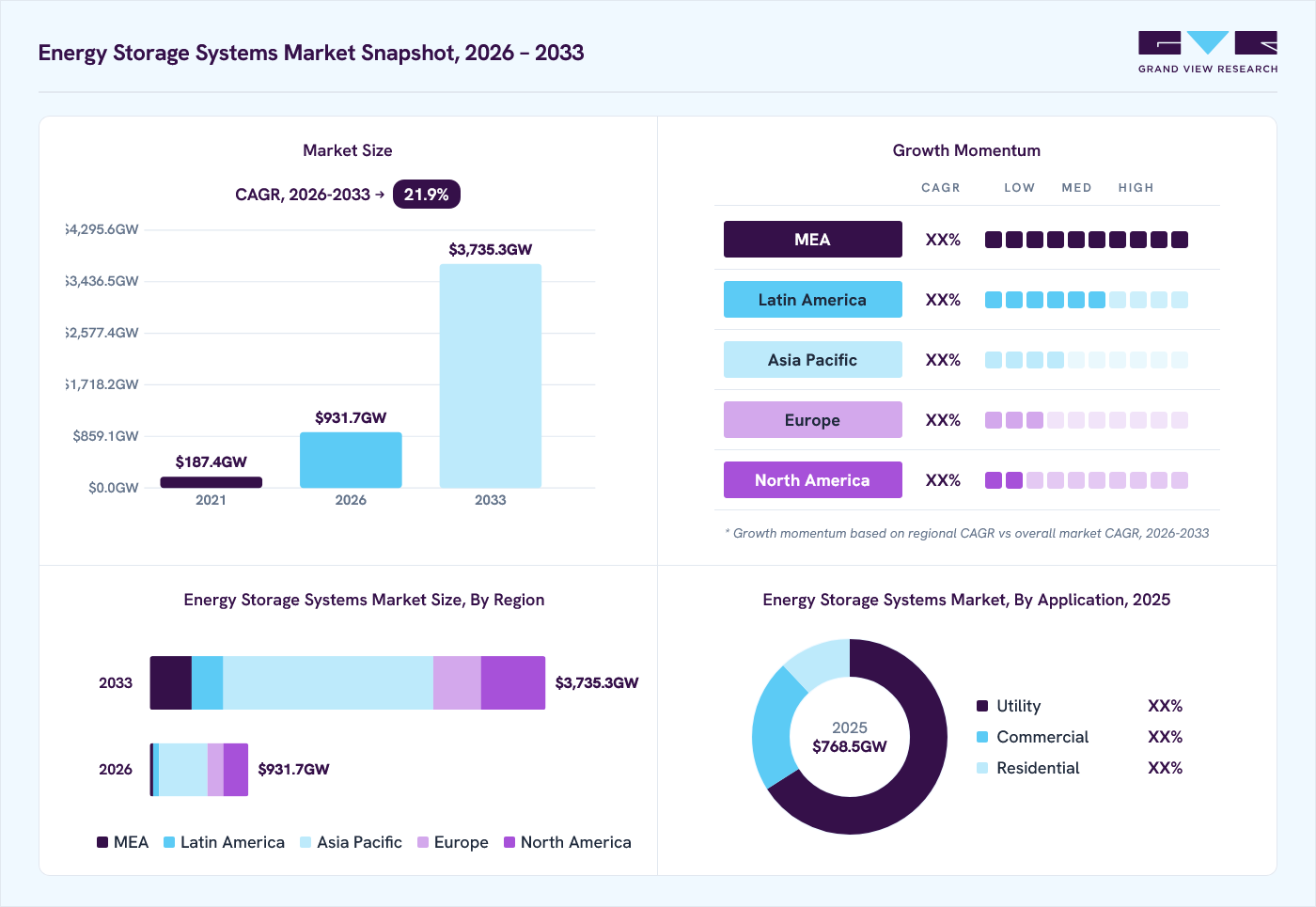Click the Europe momentum indicator squares
The image size is (1316, 907).
pyautogui.click(x=1087, y=420)
